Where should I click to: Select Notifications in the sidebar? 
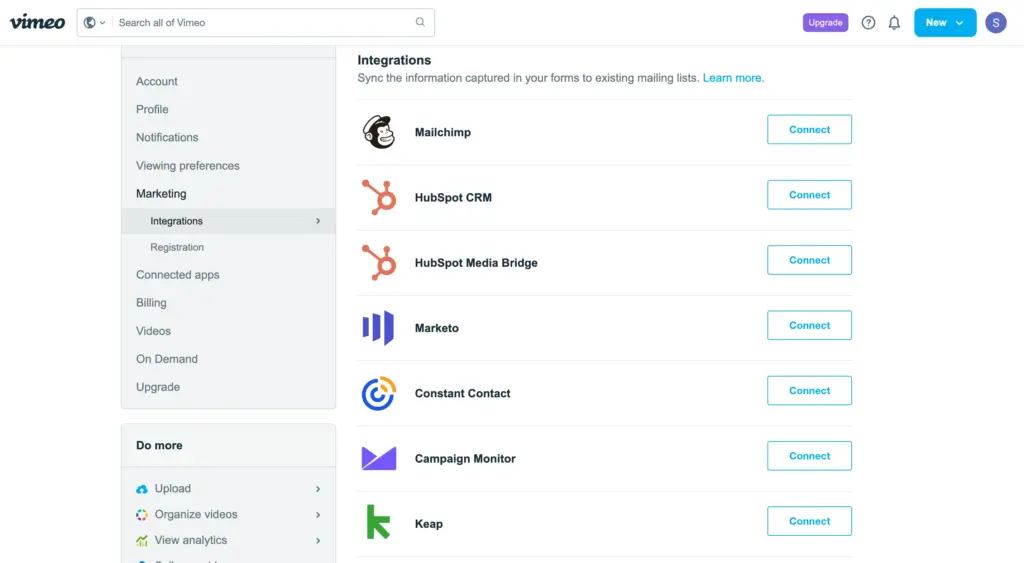[167, 137]
